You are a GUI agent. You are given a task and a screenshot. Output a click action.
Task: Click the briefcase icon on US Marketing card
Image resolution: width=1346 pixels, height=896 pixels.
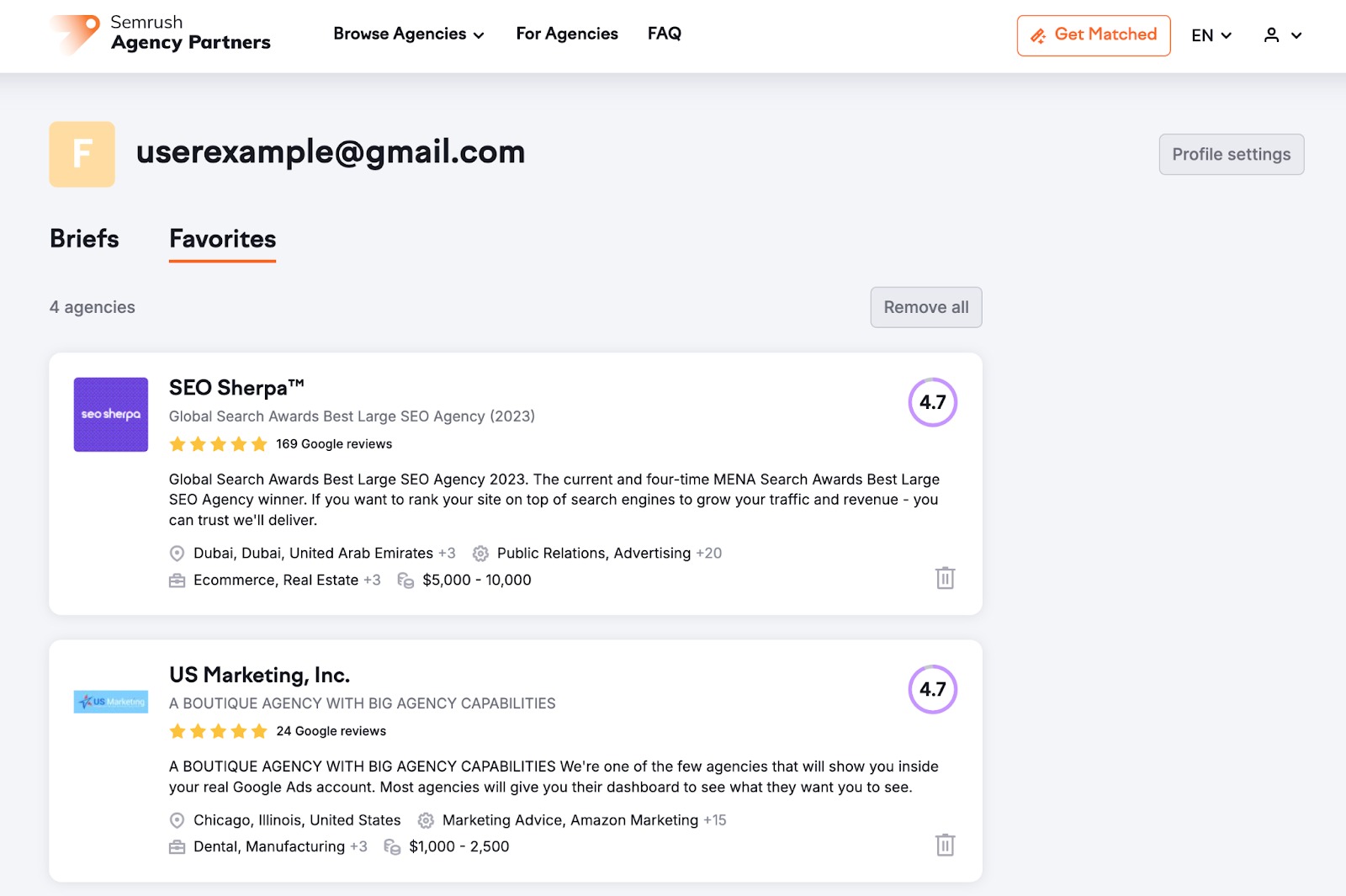click(x=177, y=846)
